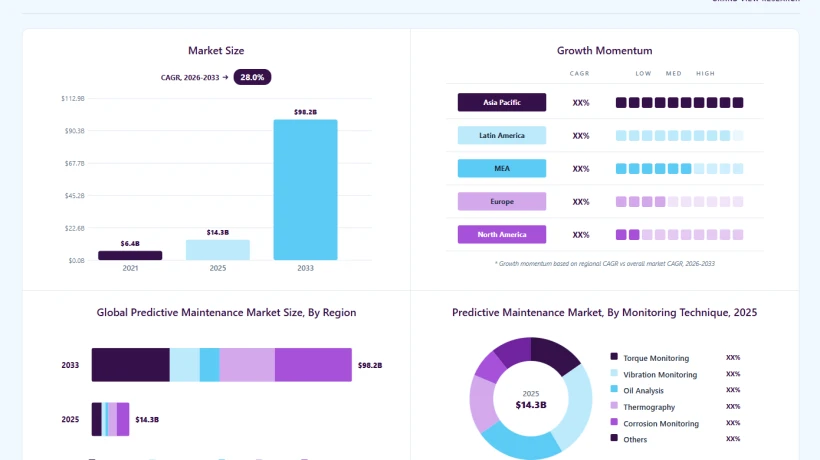Select the Asia Pacific region badge

(x=502, y=102)
